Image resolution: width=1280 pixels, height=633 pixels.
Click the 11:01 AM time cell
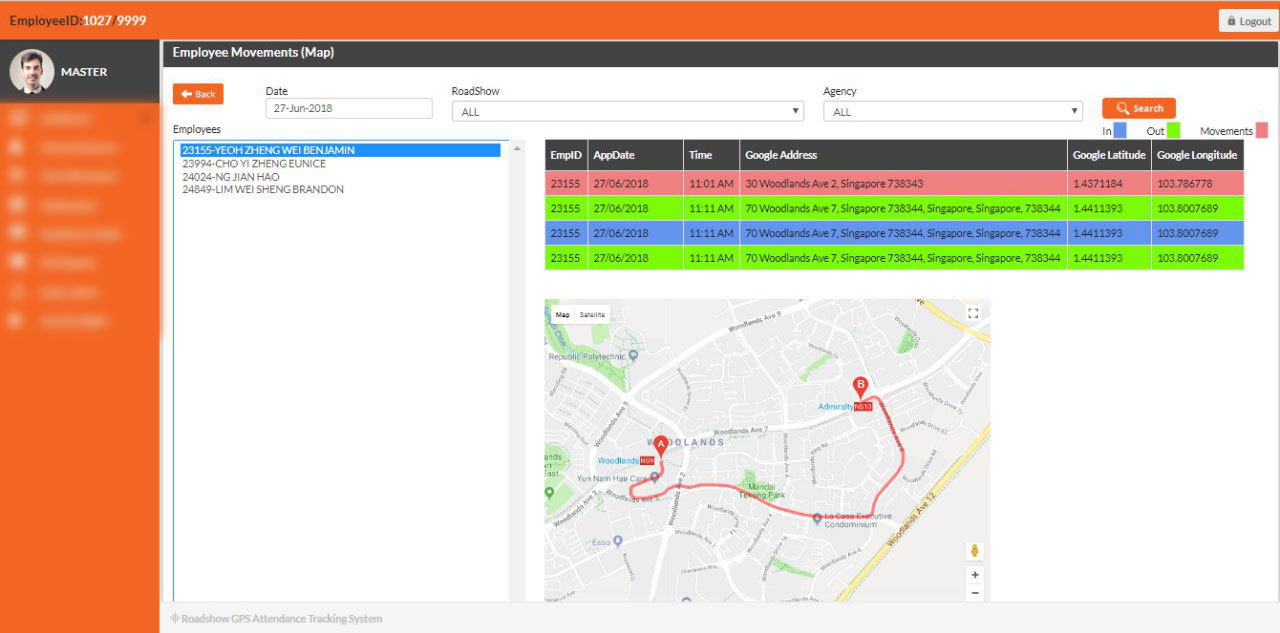[712, 183]
